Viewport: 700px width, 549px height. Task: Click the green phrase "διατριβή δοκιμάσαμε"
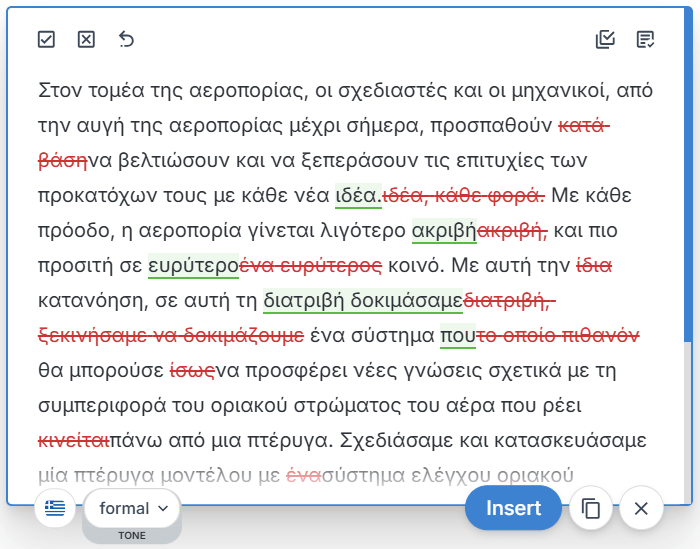362,301
